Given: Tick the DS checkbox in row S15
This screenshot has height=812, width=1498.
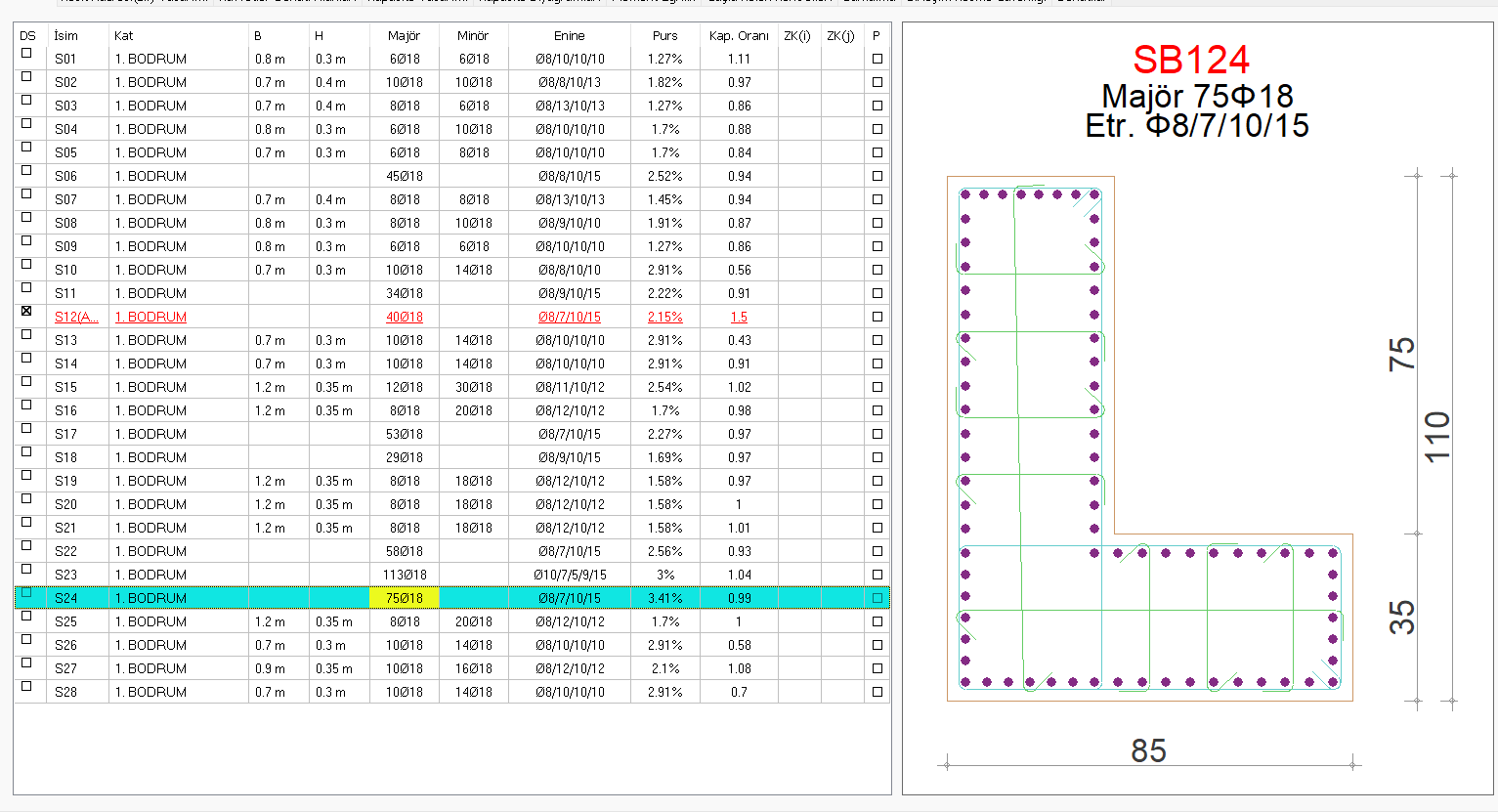Looking at the screenshot, I should (x=26, y=382).
